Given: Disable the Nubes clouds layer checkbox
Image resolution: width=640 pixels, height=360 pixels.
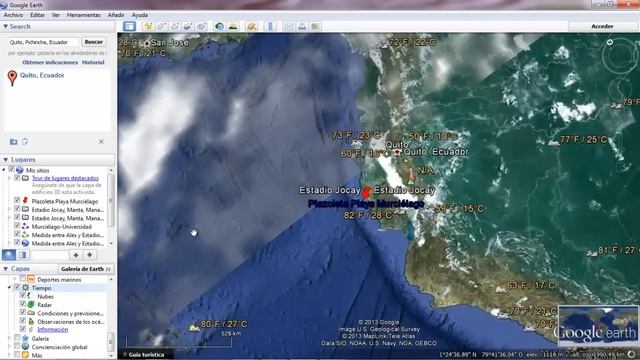Looking at the screenshot, I should pyautogui.click(x=23, y=296).
